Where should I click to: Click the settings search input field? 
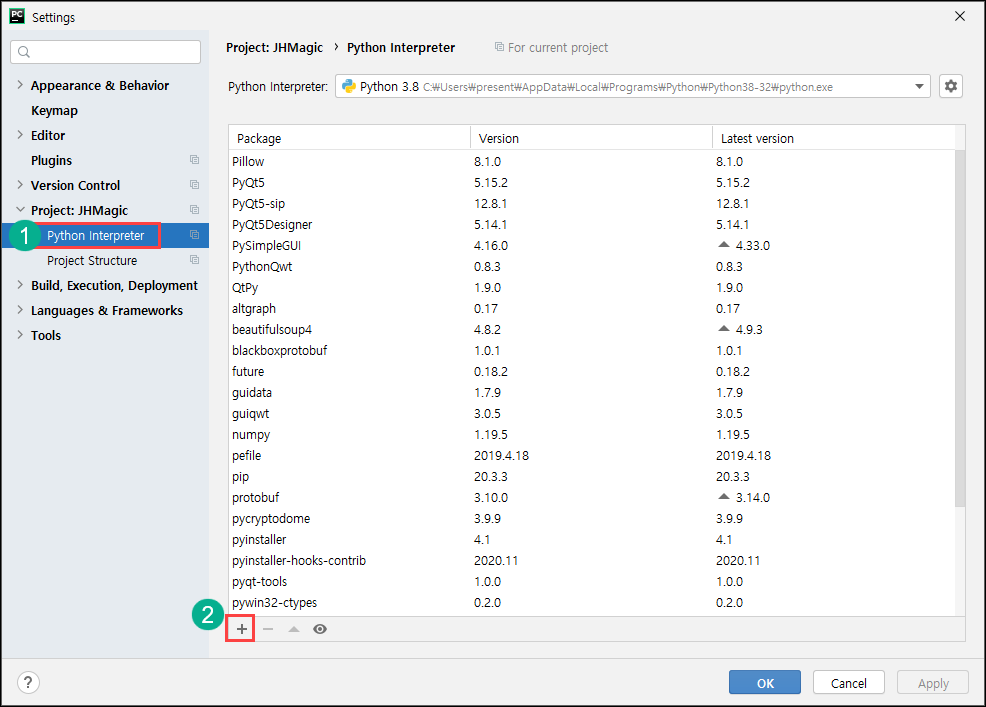pyautogui.click(x=106, y=52)
